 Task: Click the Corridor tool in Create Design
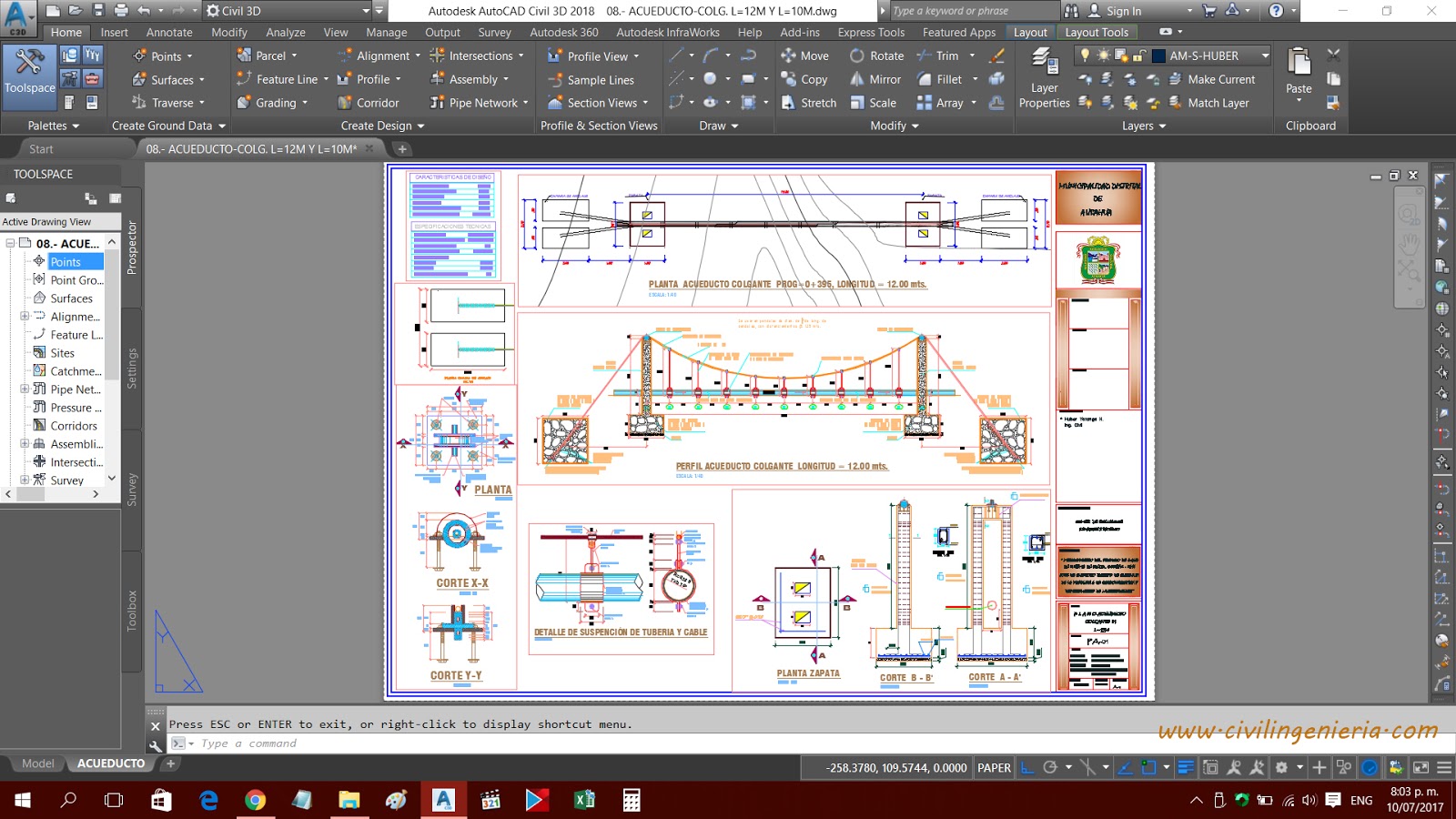pos(369,103)
